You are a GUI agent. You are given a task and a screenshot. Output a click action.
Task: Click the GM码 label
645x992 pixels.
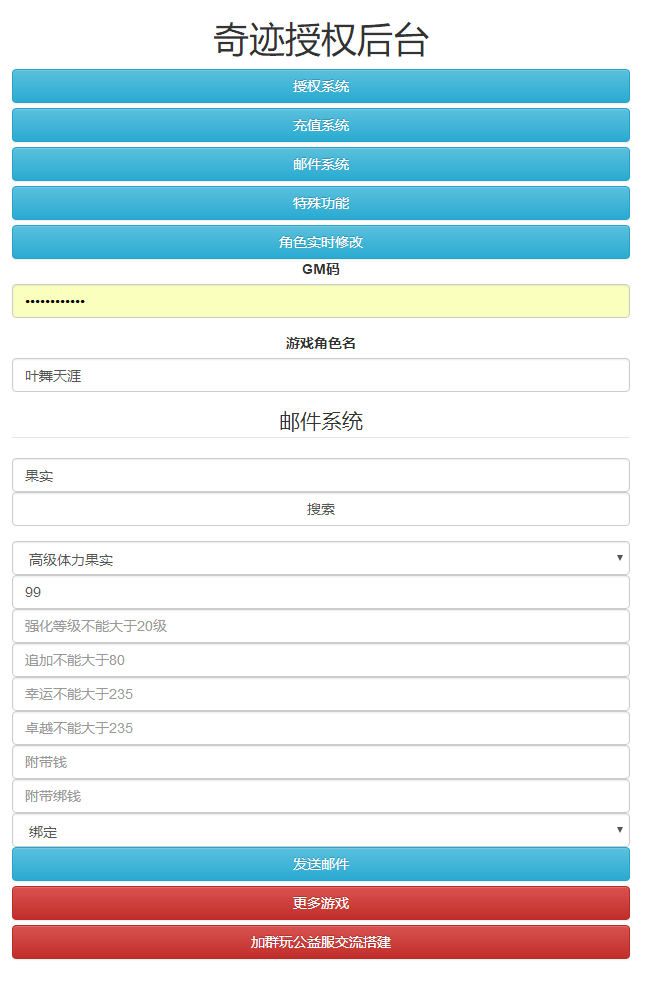click(x=321, y=270)
